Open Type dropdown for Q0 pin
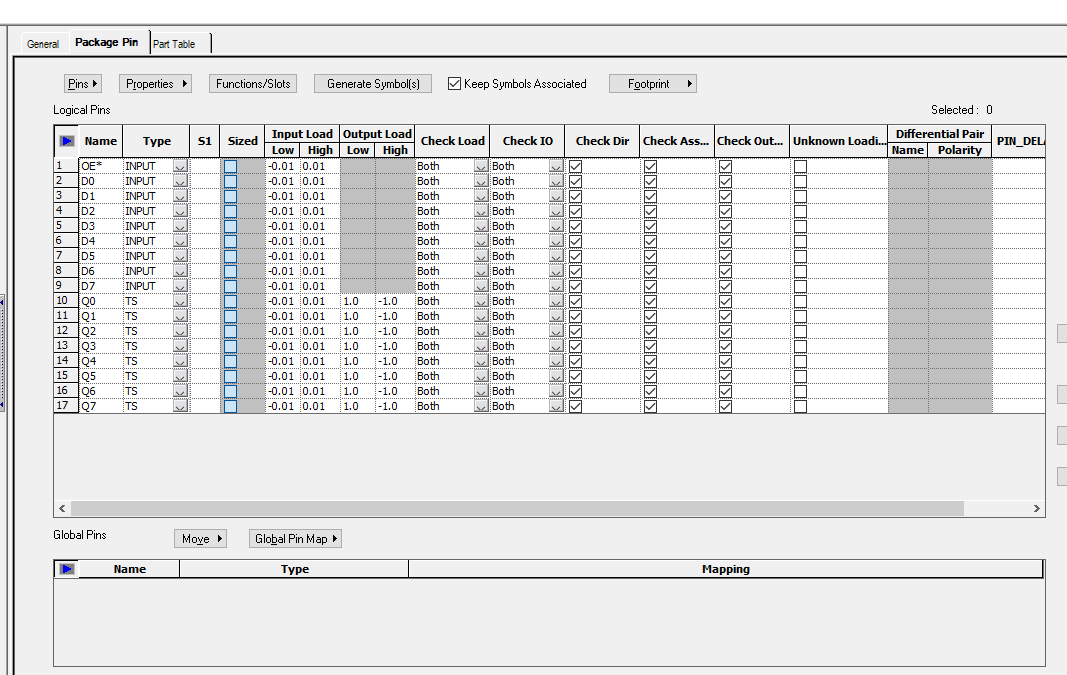 pyautogui.click(x=180, y=301)
